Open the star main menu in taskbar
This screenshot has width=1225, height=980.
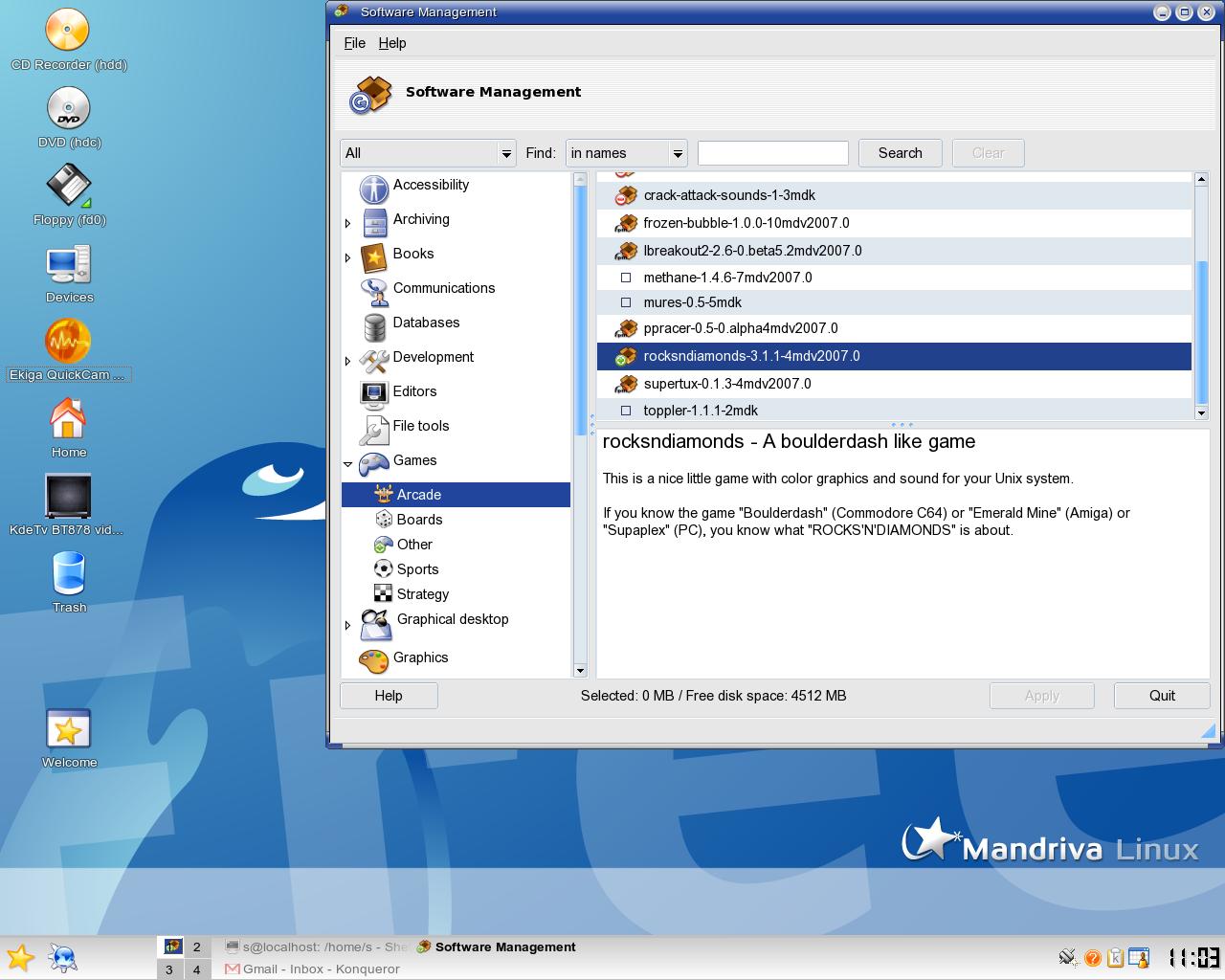[20, 957]
